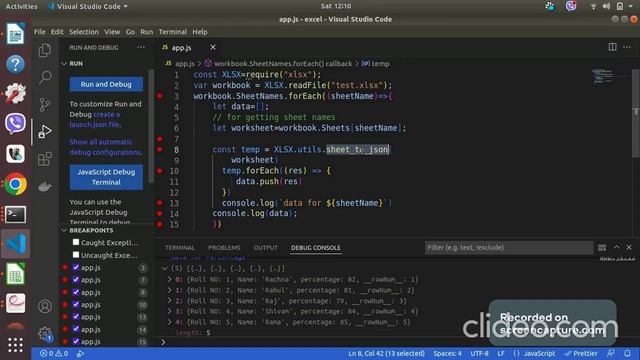Open the Docker view icon
The image size is (640, 360).
(x=44, y=186)
